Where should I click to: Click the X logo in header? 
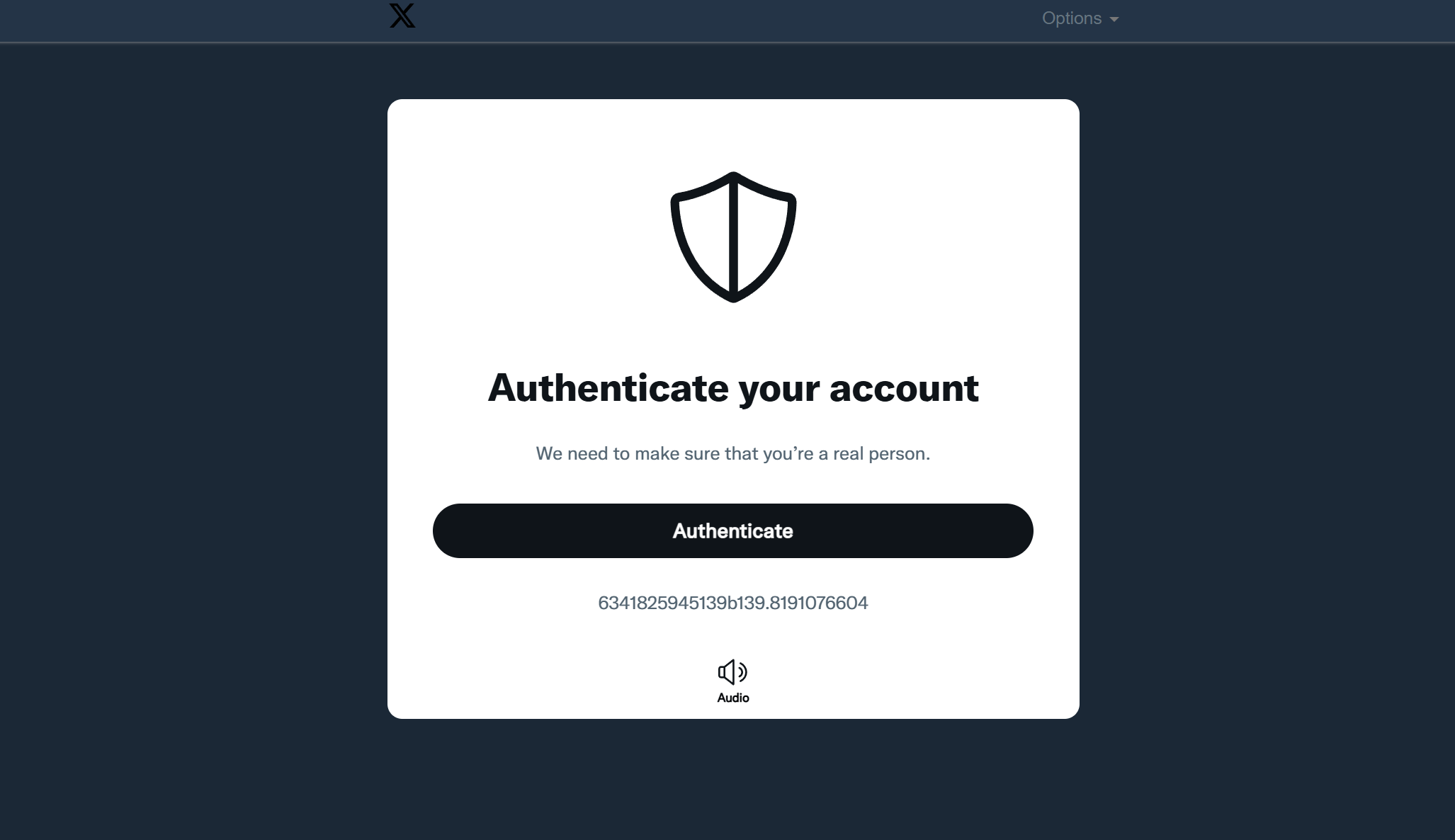[x=402, y=16]
